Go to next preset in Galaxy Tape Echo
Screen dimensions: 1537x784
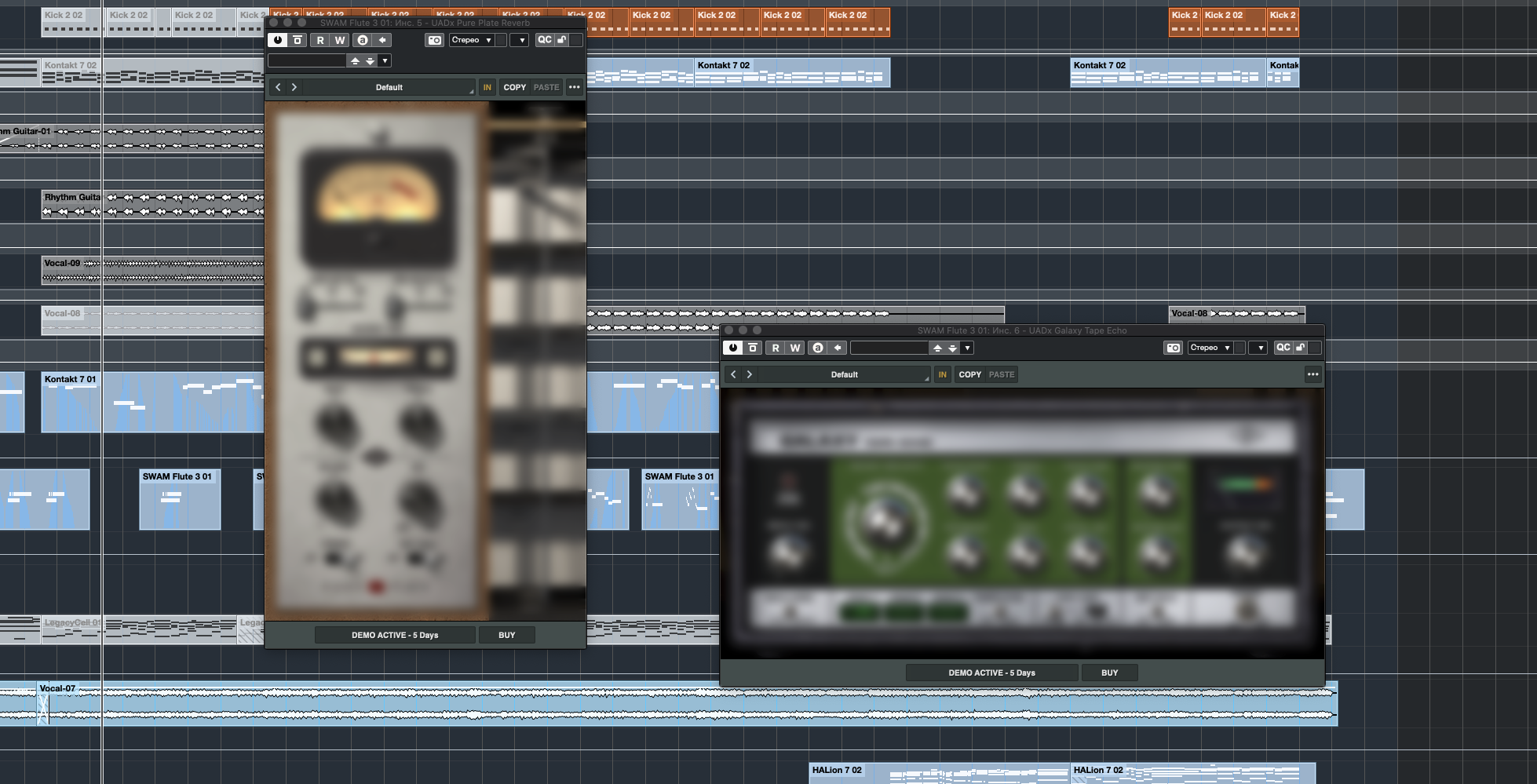(x=750, y=374)
